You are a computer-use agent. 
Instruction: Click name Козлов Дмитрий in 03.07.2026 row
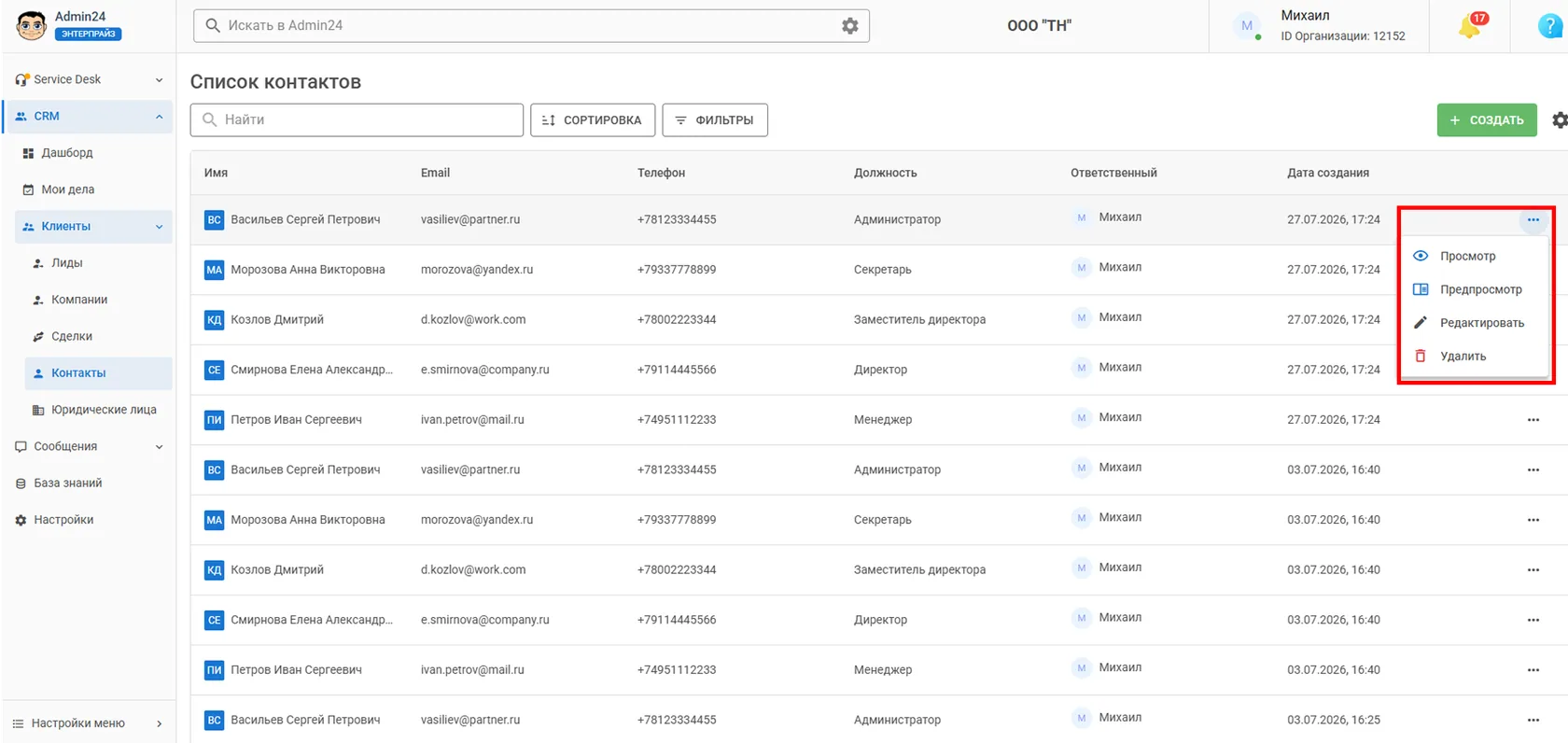click(277, 570)
